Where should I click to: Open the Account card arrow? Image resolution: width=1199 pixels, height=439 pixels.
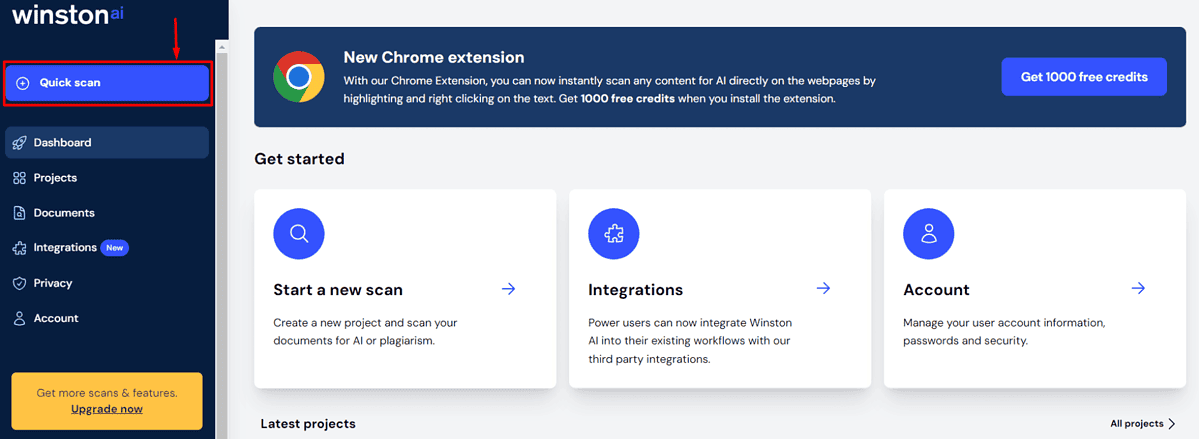(x=1139, y=288)
